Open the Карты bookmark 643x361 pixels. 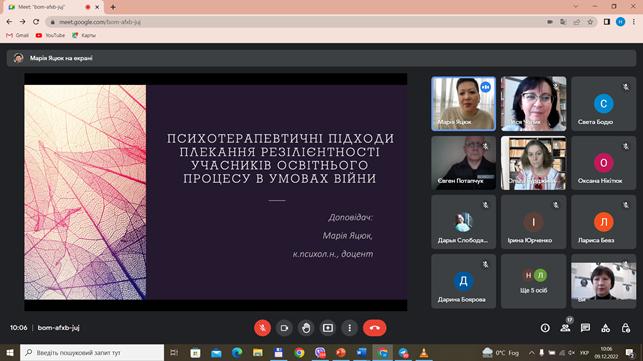coord(84,35)
